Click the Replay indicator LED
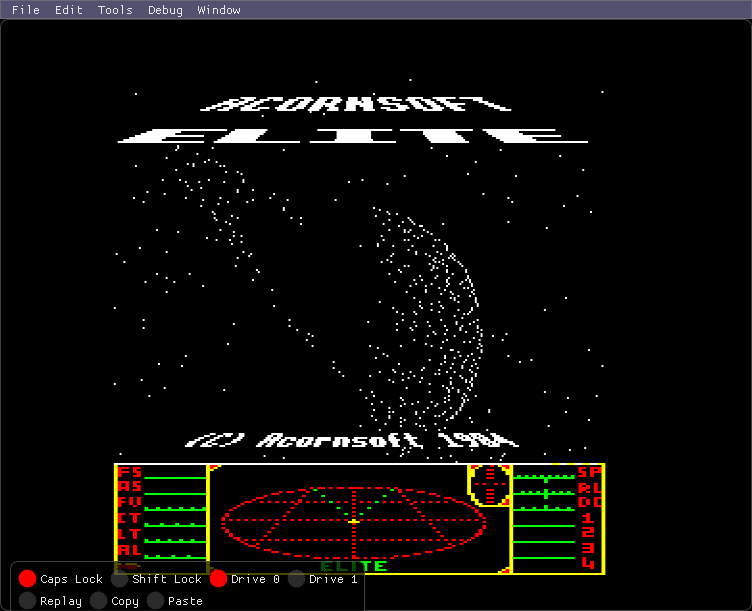The image size is (752, 611). pyautogui.click(x=27, y=600)
